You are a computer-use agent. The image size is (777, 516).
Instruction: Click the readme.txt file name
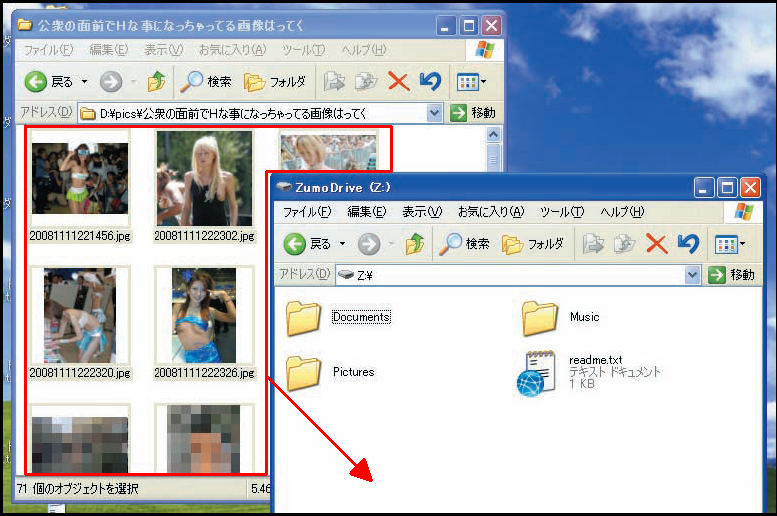[x=595, y=360]
